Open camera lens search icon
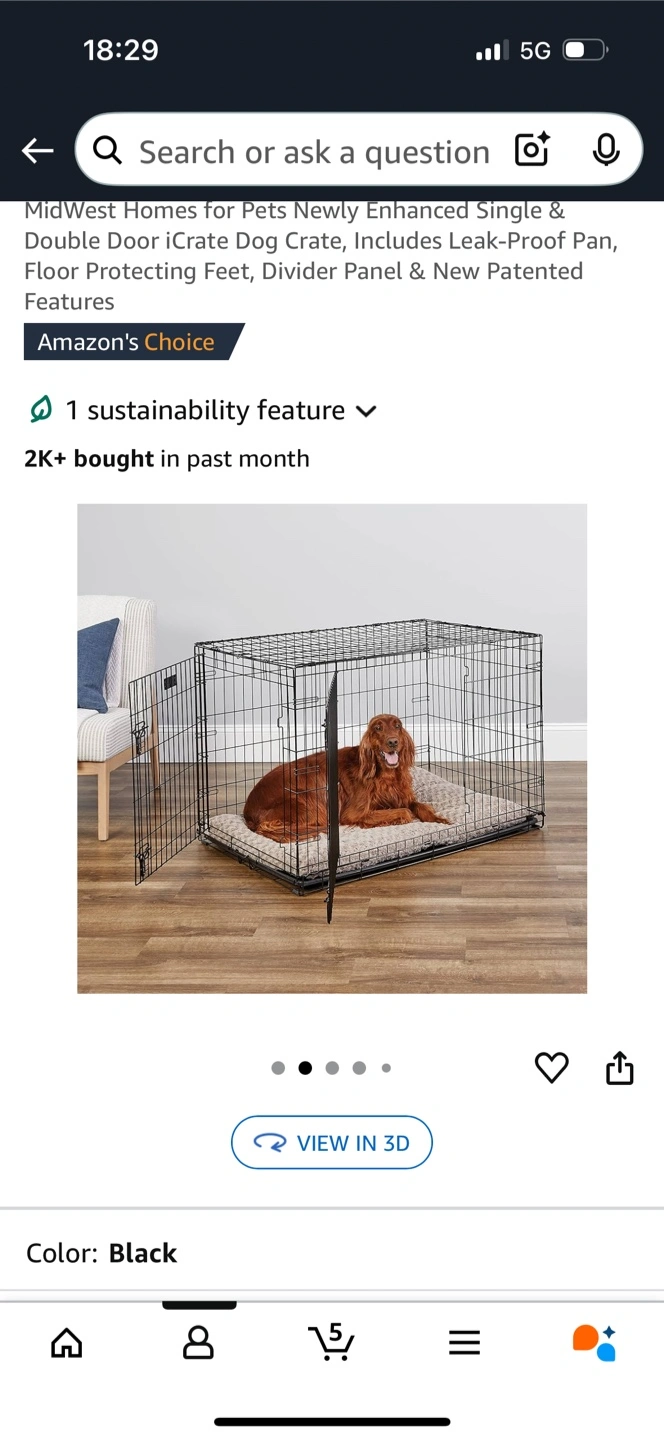 pos(532,151)
